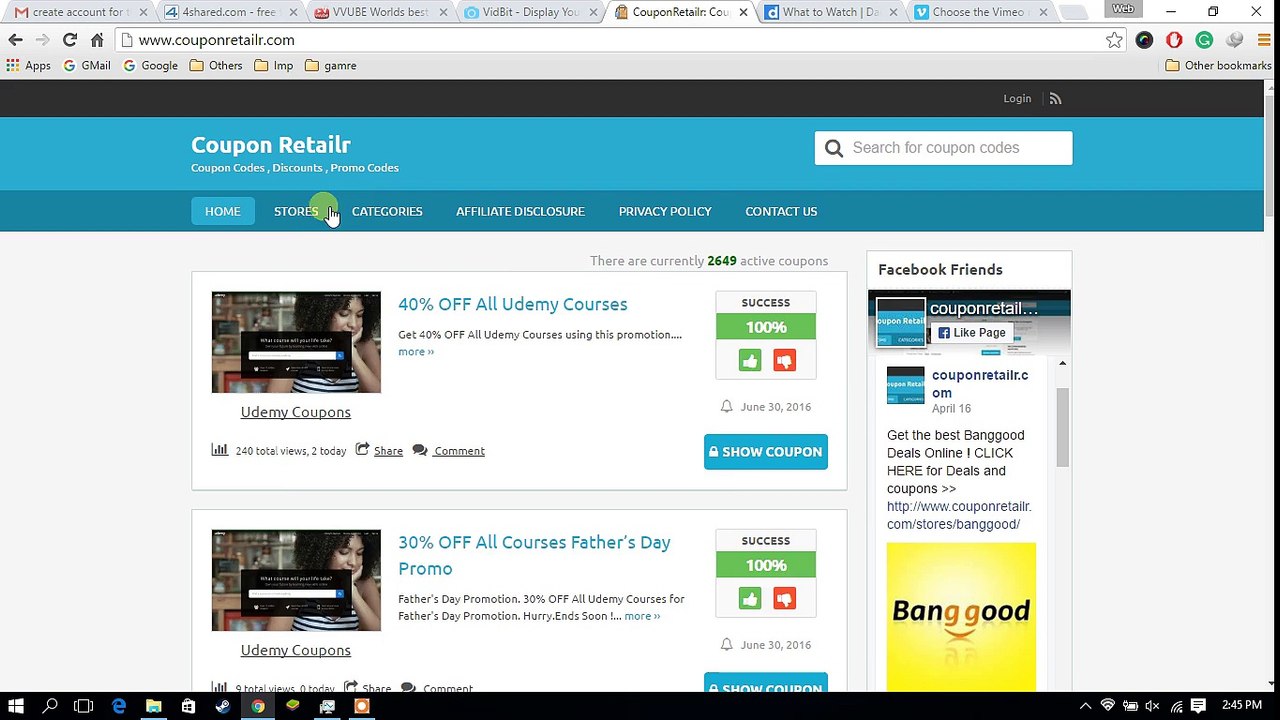Image resolution: width=1280 pixels, height=720 pixels.
Task: Open the Others bookmarks folder
Action: [216, 65]
